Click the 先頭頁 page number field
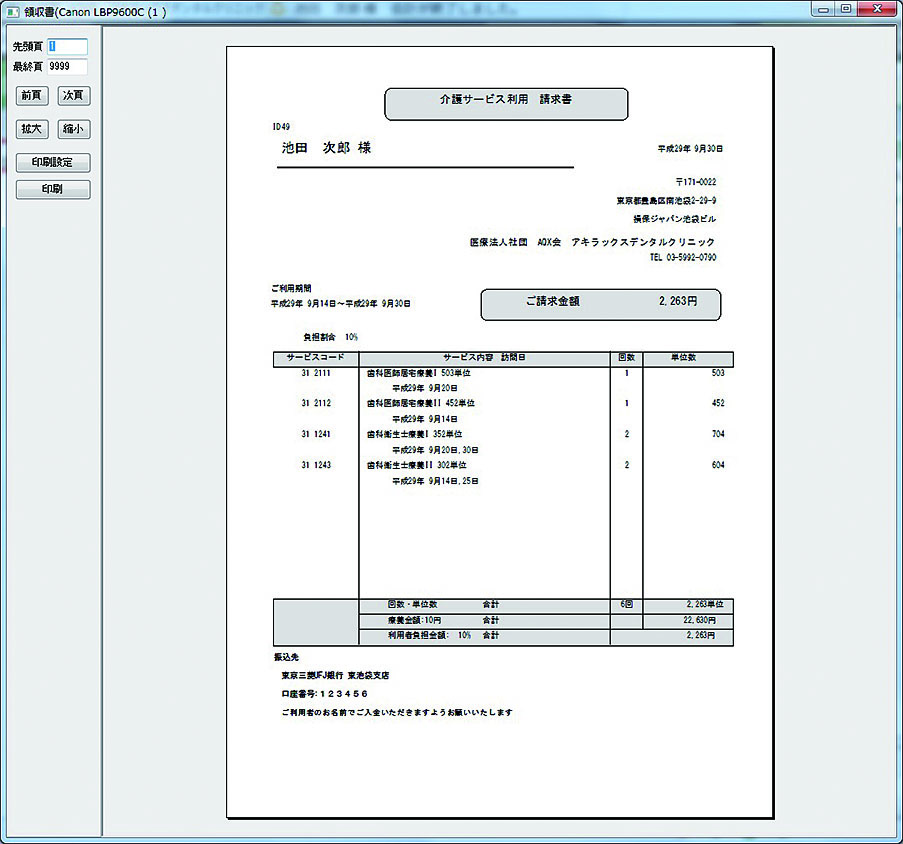Screen dimensions: 903x844 tap(67, 47)
